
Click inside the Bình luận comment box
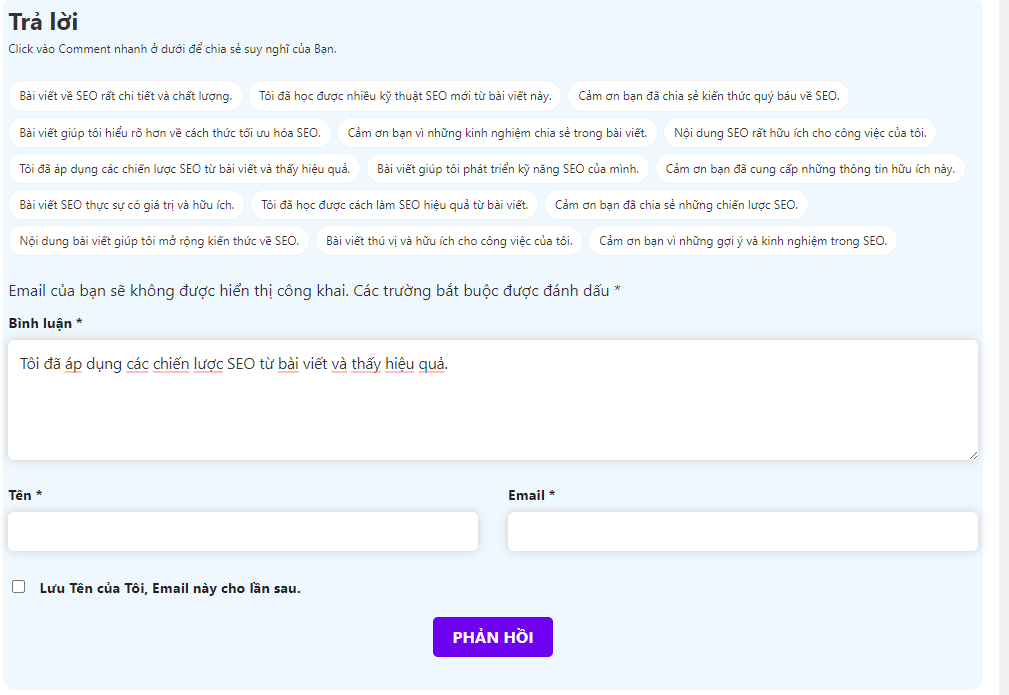[x=493, y=398]
